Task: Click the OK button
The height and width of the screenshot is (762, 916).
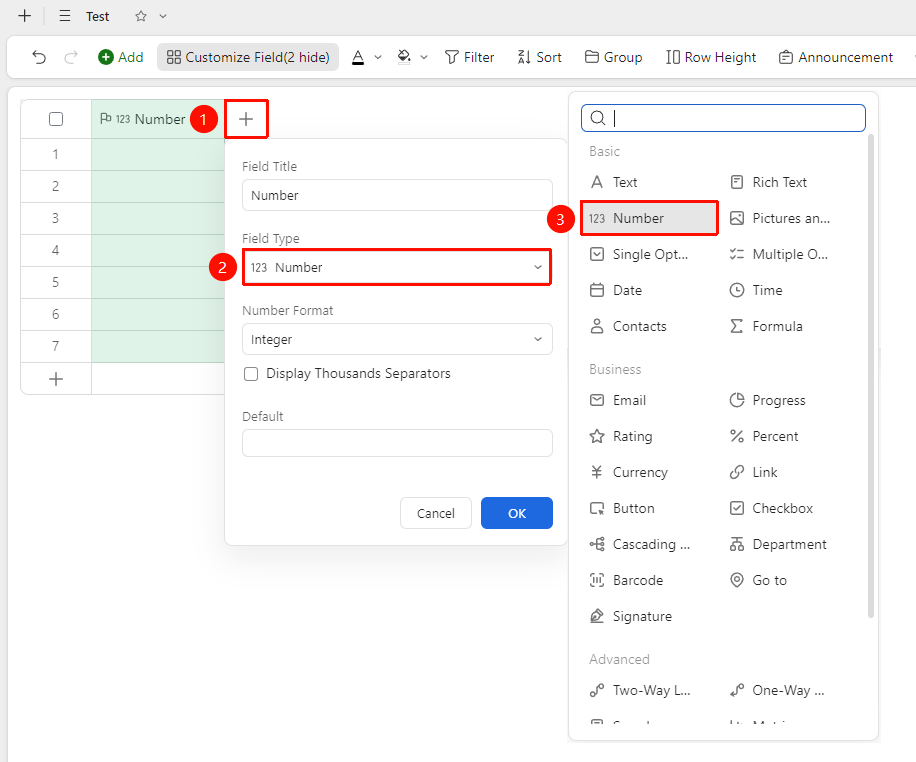Action: click(x=517, y=513)
